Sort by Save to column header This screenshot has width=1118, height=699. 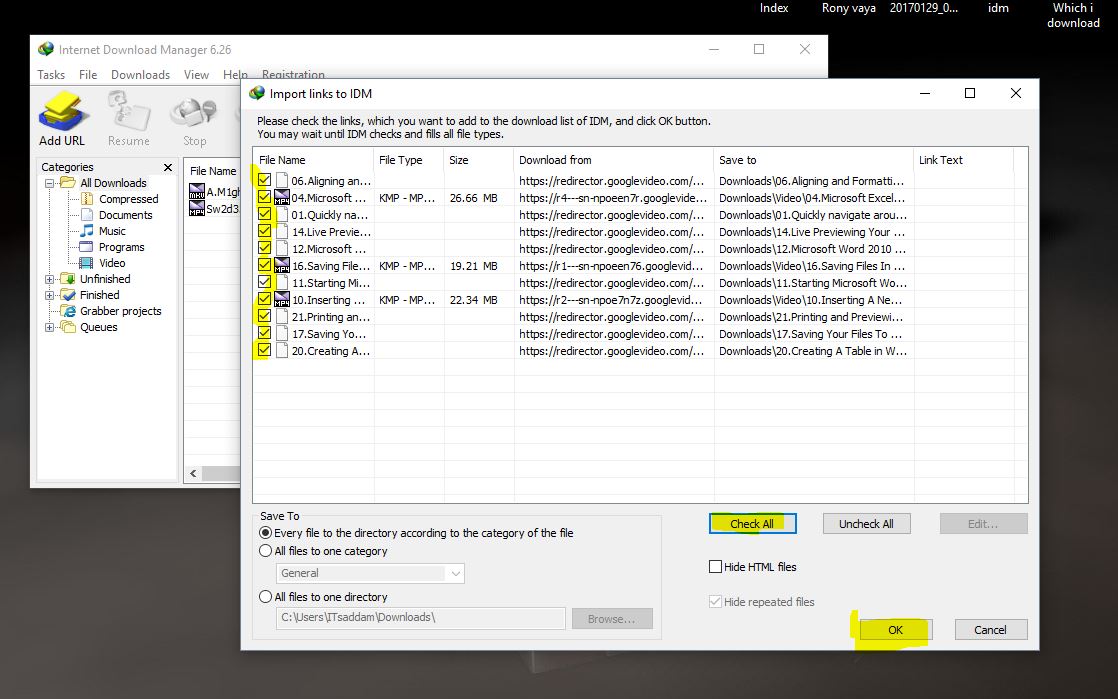coord(813,160)
